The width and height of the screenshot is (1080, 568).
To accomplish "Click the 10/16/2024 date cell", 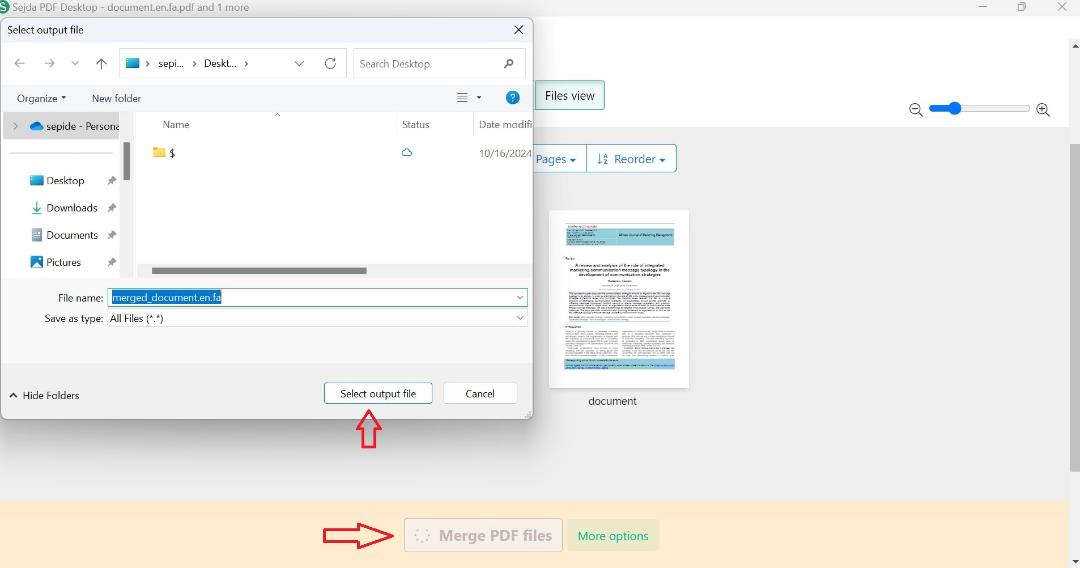I will 505,154.
